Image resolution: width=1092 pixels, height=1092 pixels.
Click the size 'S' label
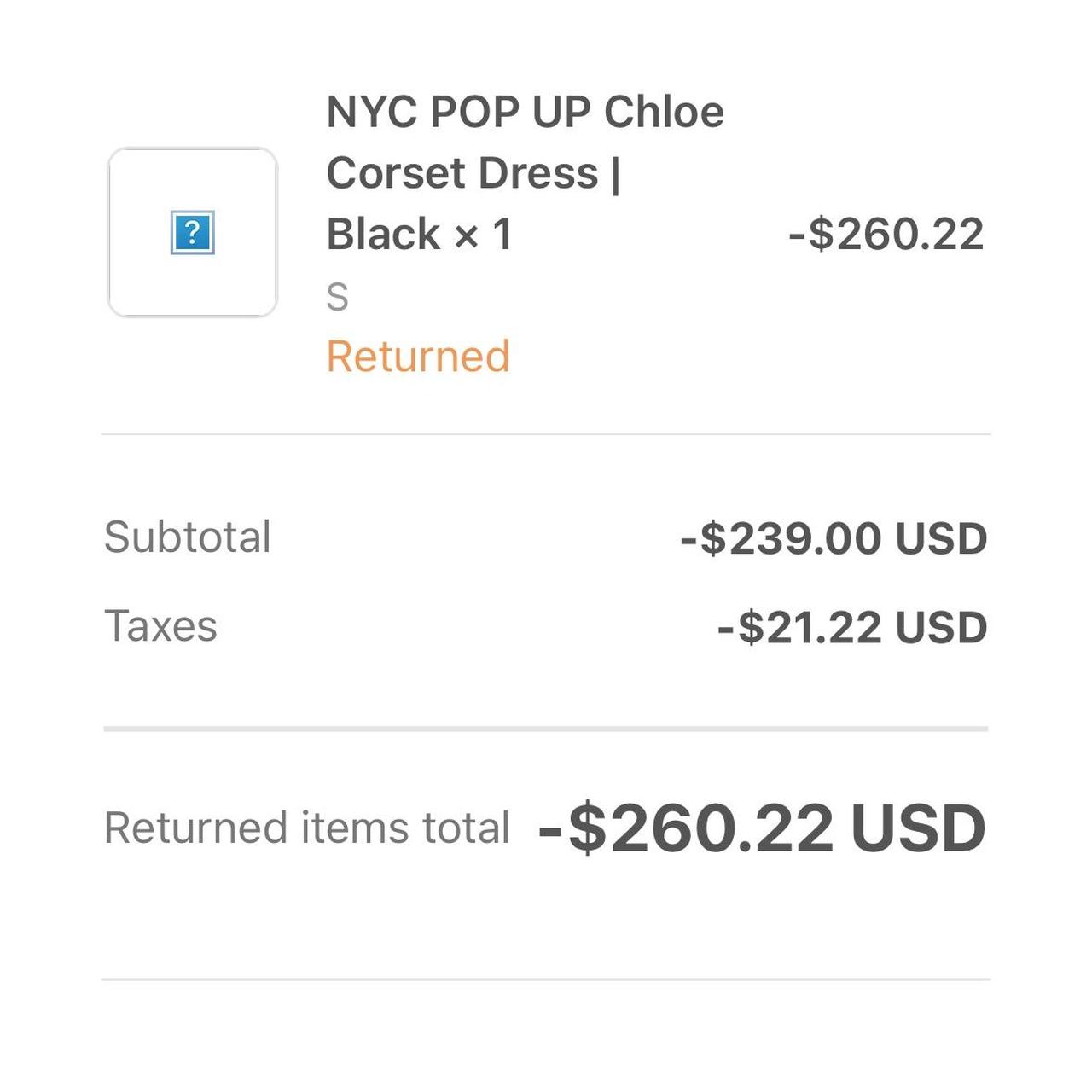338,297
